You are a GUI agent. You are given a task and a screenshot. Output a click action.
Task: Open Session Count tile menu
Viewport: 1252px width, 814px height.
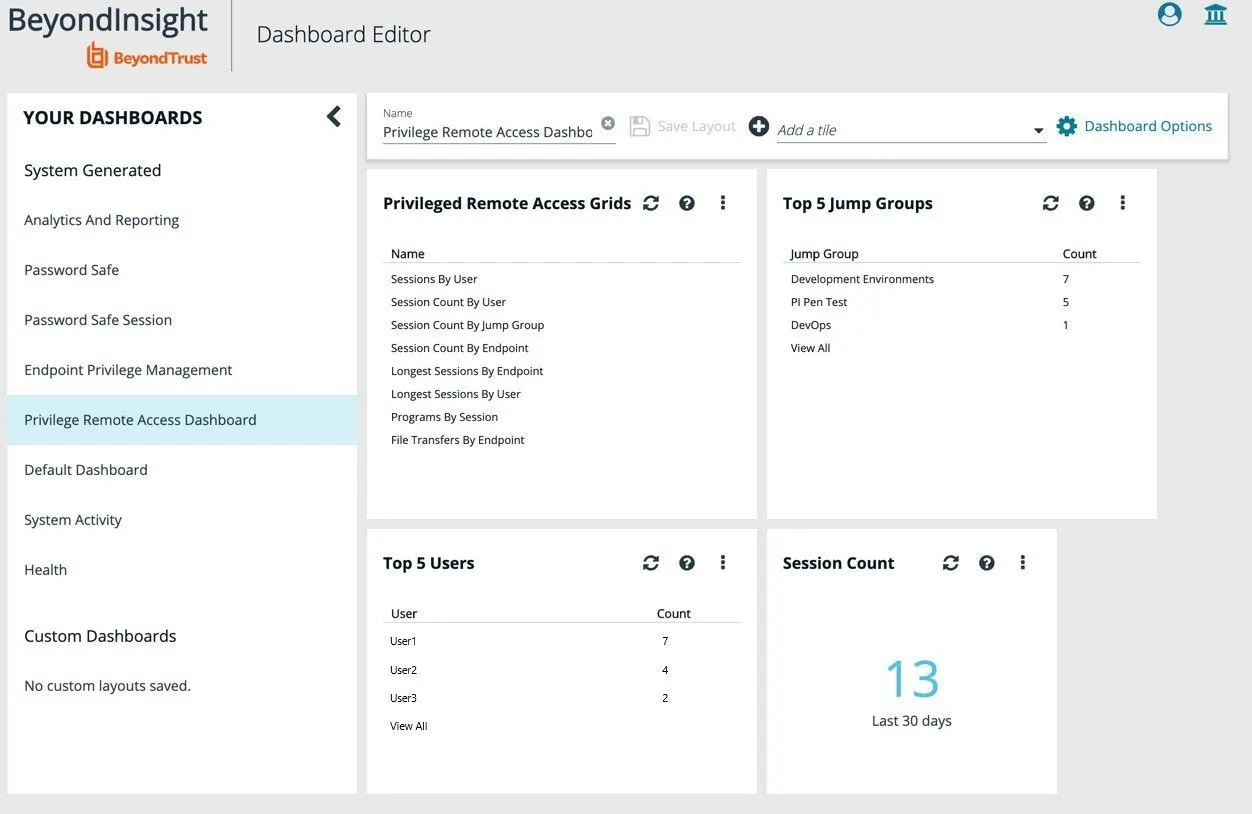point(1023,563)
